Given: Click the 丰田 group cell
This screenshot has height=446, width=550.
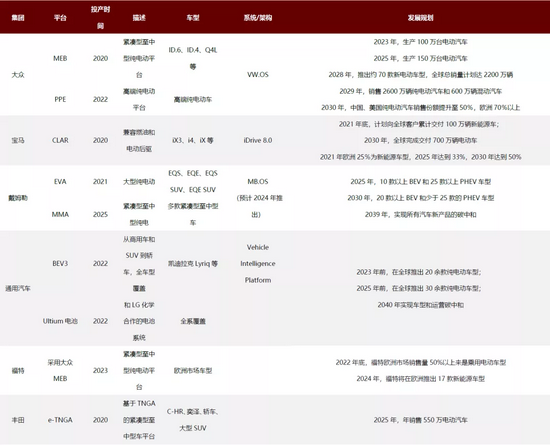Looking at the screenshot, I should (18, 420).
